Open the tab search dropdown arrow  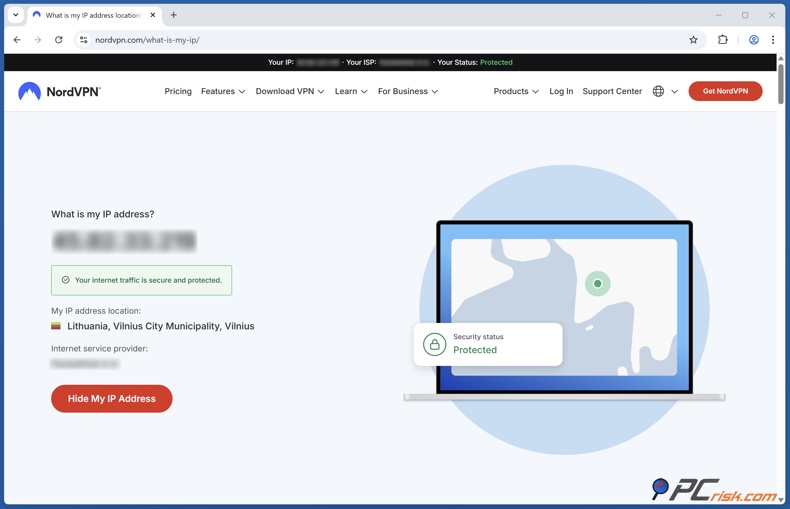pos(16,15)
